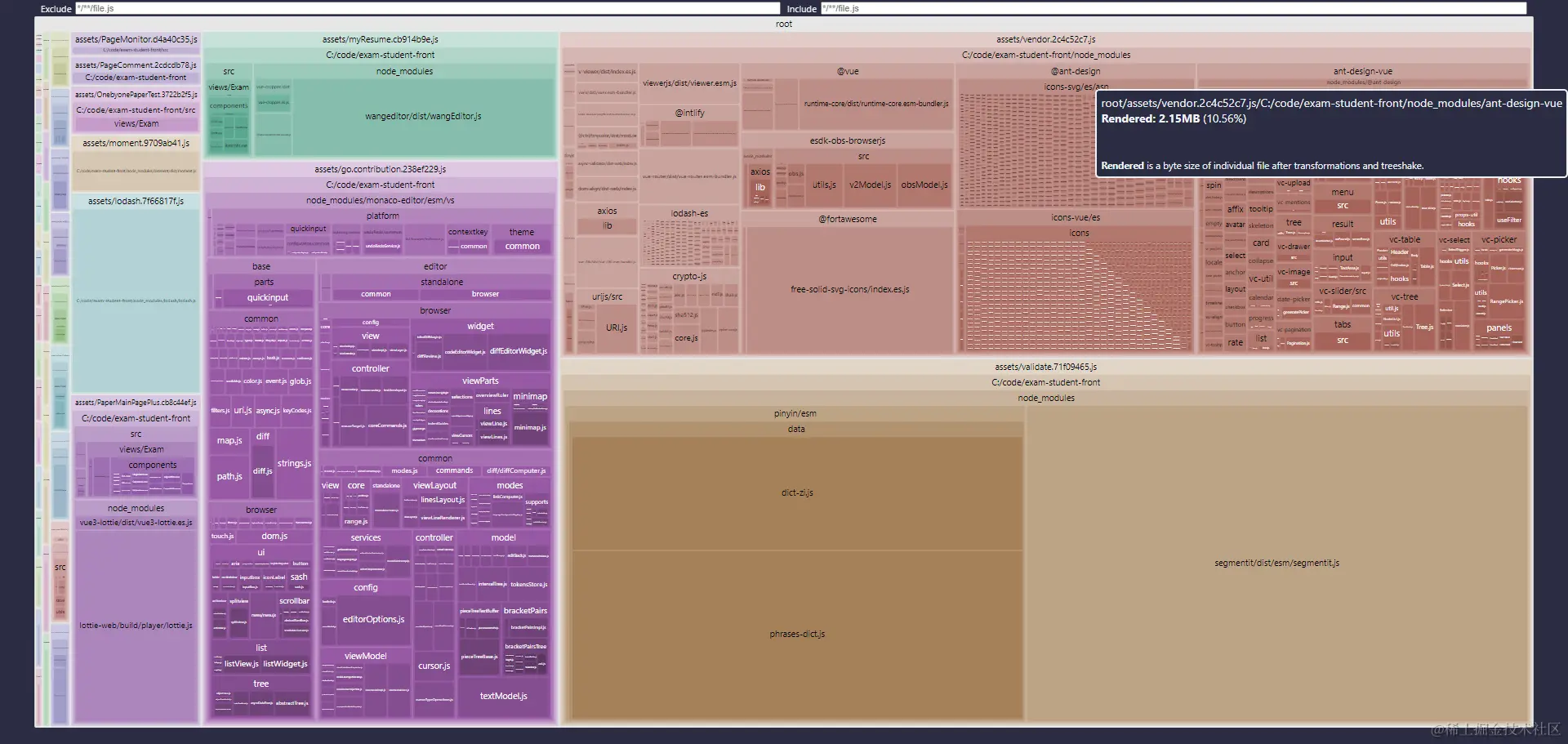Select the @fortawesome package group
Image resolution: width=1568 pixels, height=744 pixels.
point(848,219)
